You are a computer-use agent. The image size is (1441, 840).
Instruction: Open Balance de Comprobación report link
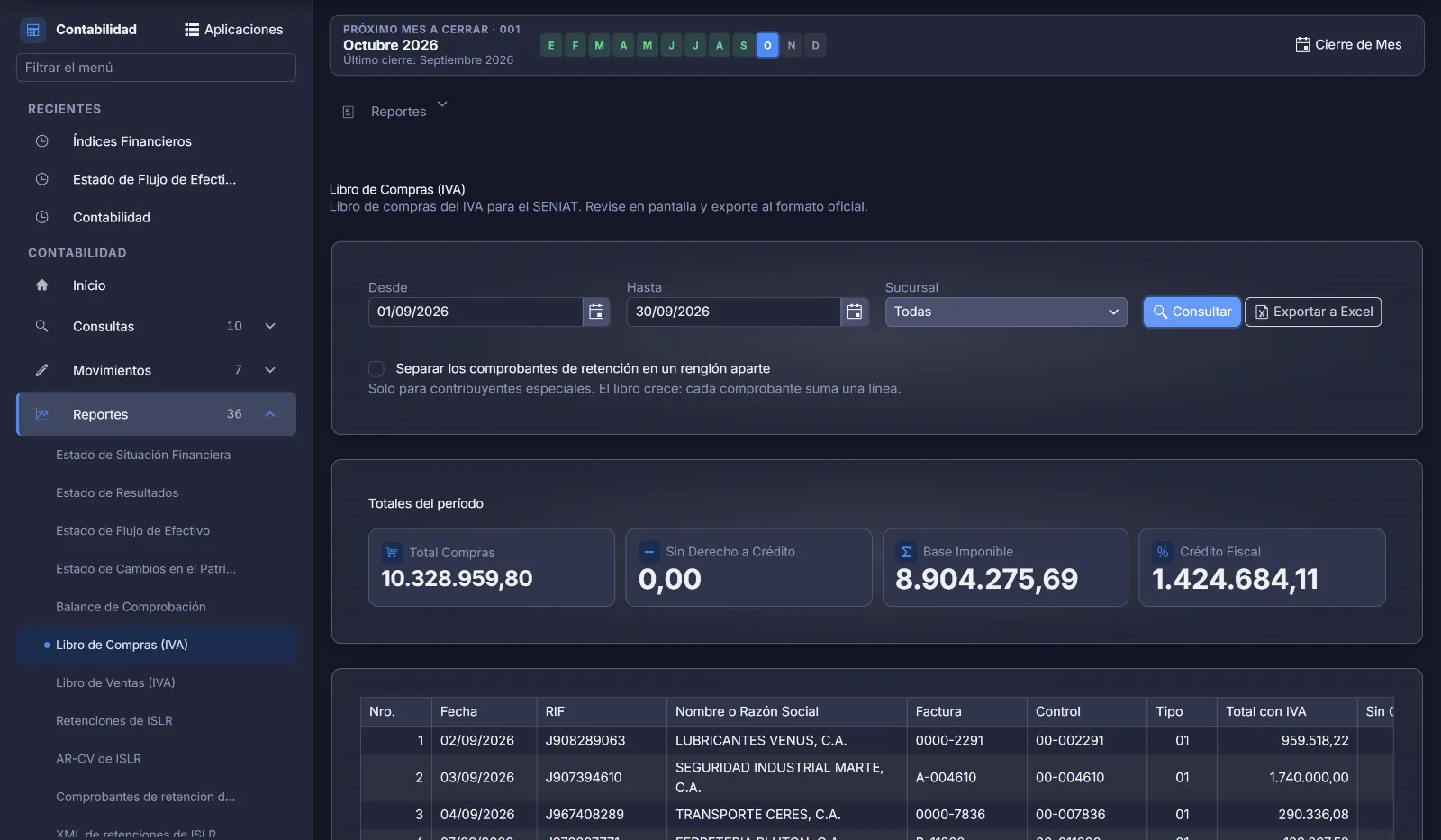coord(131,607)
